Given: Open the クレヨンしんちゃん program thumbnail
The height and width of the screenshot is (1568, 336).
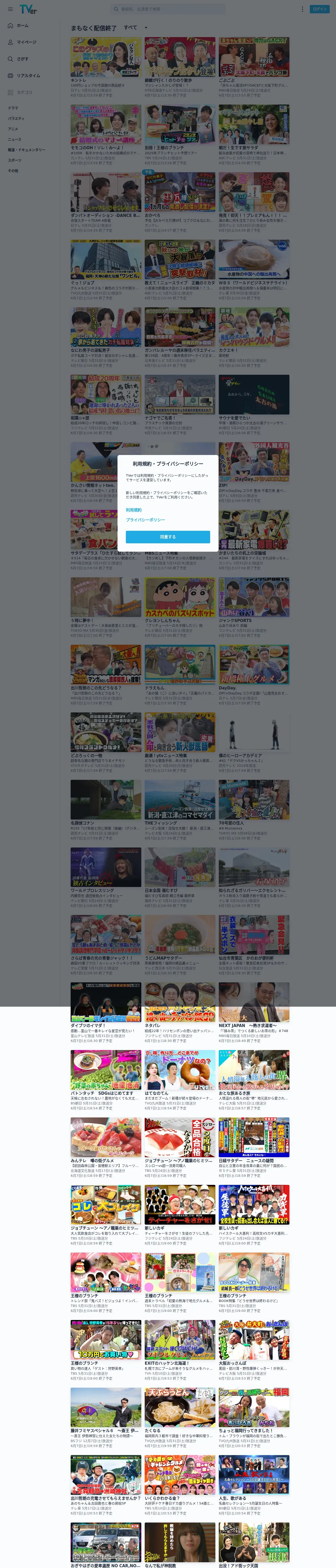Looking at the screenshot, I should point(180,598).
